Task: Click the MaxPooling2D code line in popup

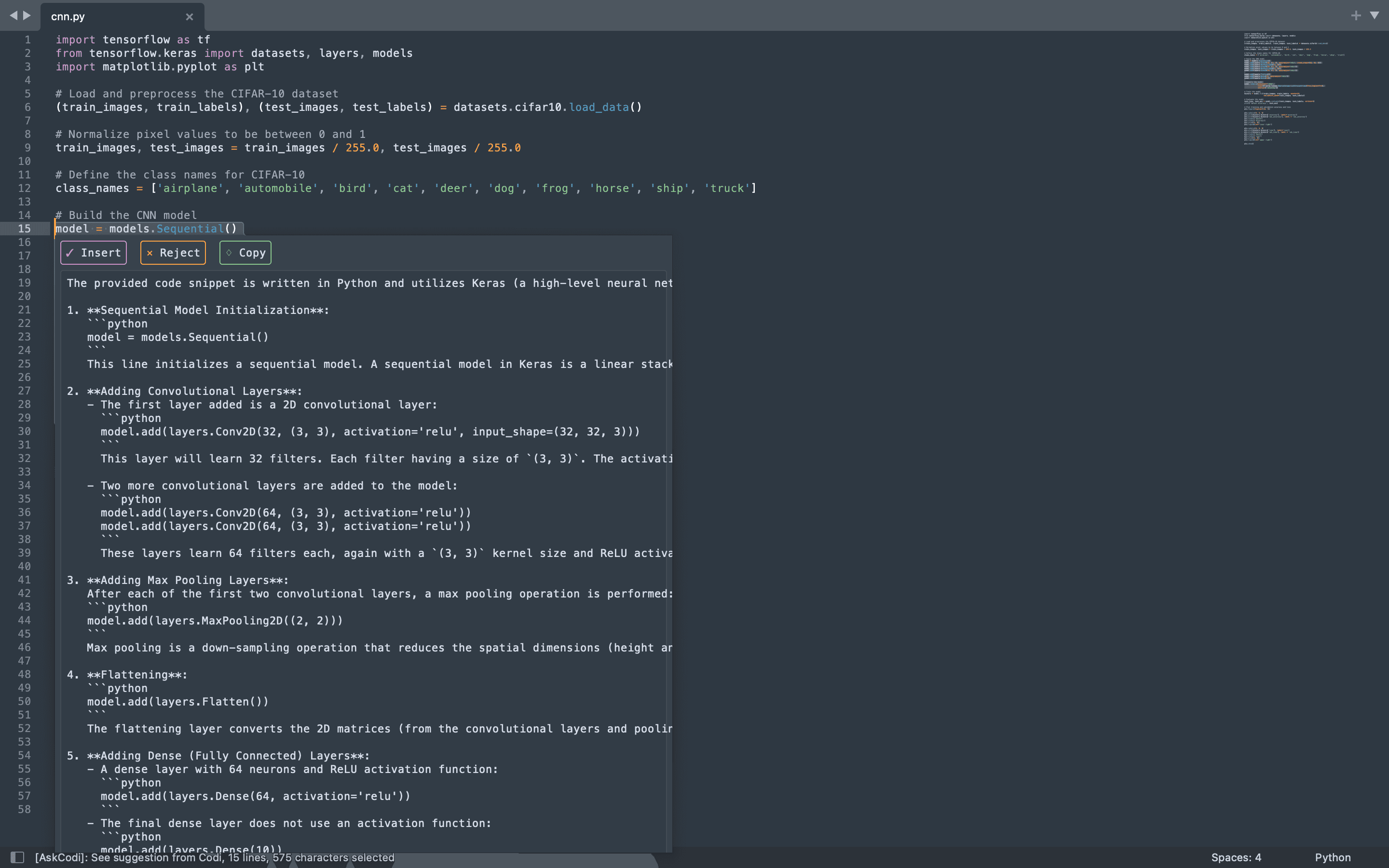Action: point(215,621)
